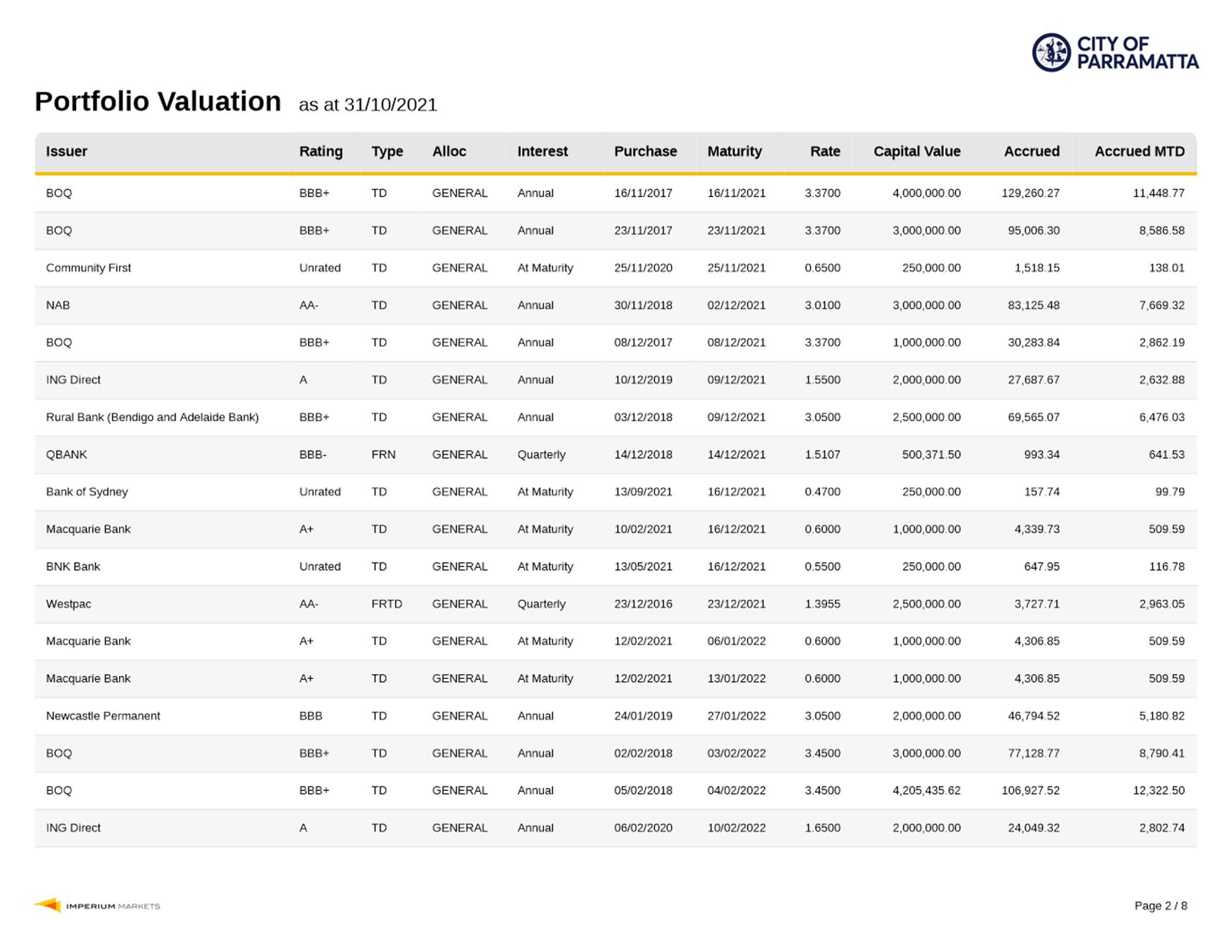Click maturity date 06/01/2022

click(736, 641)
